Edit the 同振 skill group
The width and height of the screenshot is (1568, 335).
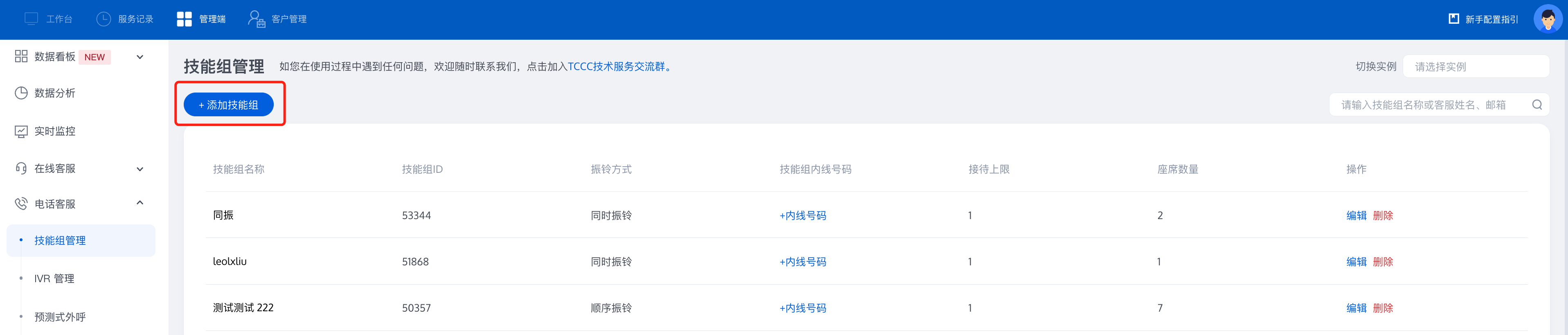click(1356, 215)
